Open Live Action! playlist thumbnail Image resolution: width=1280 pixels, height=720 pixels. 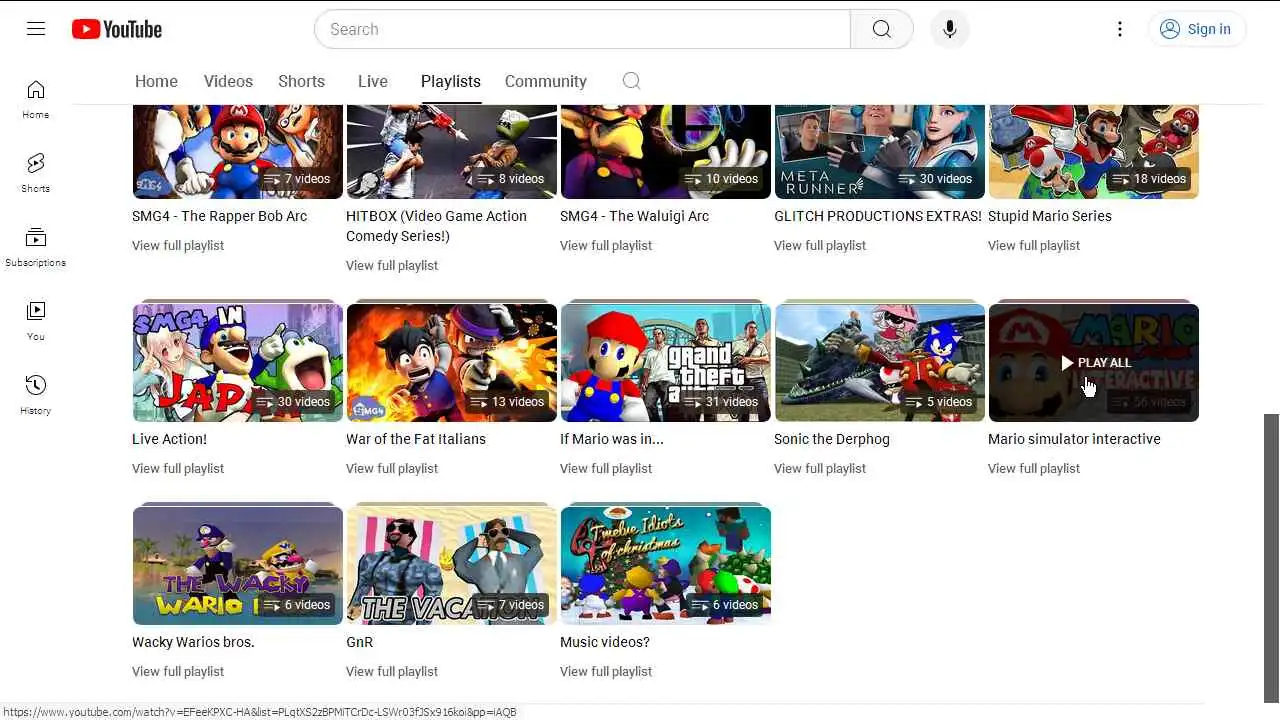click(238, 362)
